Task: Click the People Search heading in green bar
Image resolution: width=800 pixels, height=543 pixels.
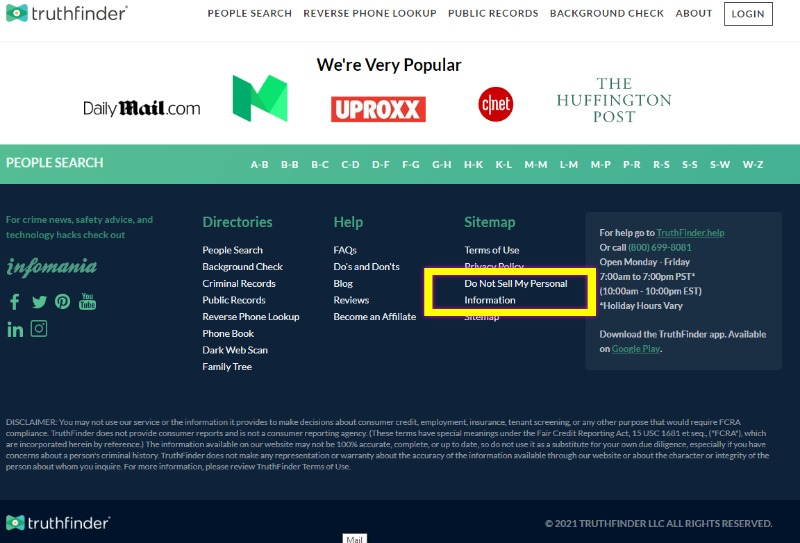Action: [x=55, y=163]
